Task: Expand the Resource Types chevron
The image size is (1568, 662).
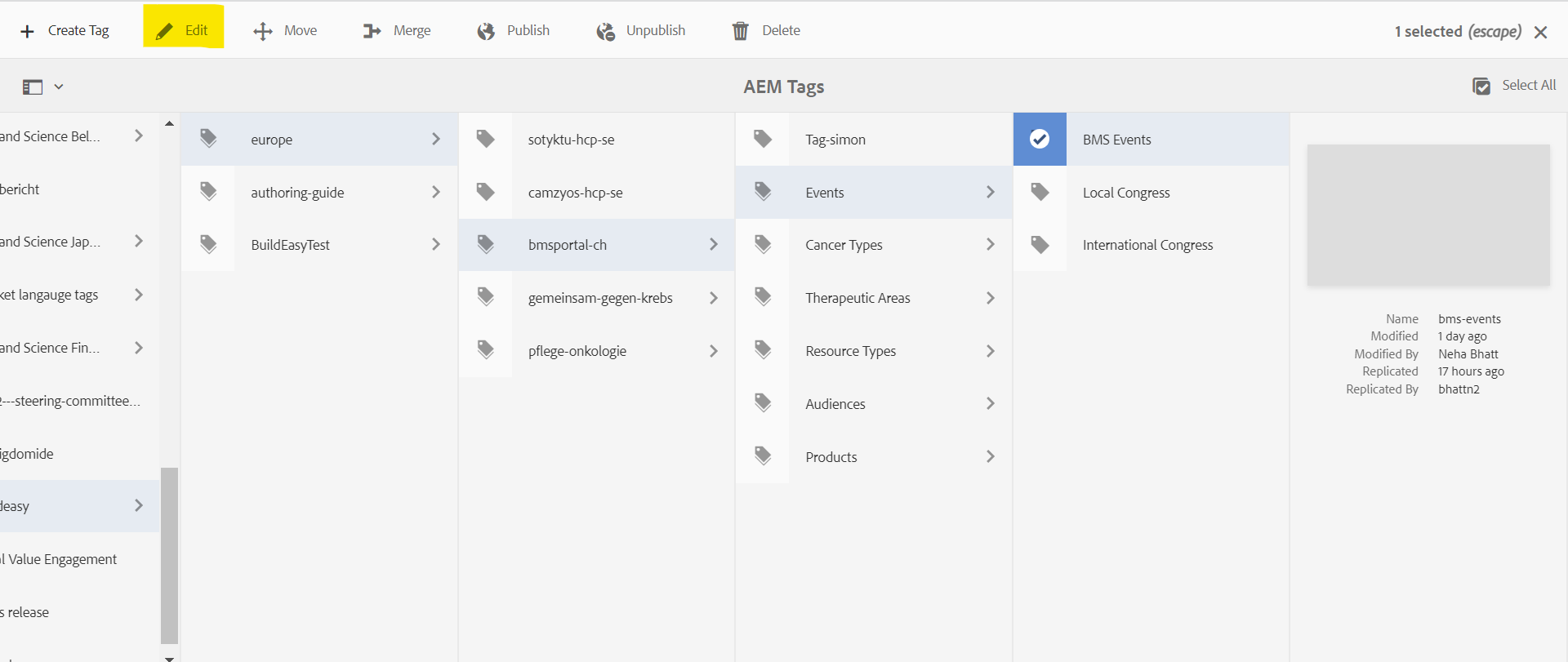Action: coord(991,351)
